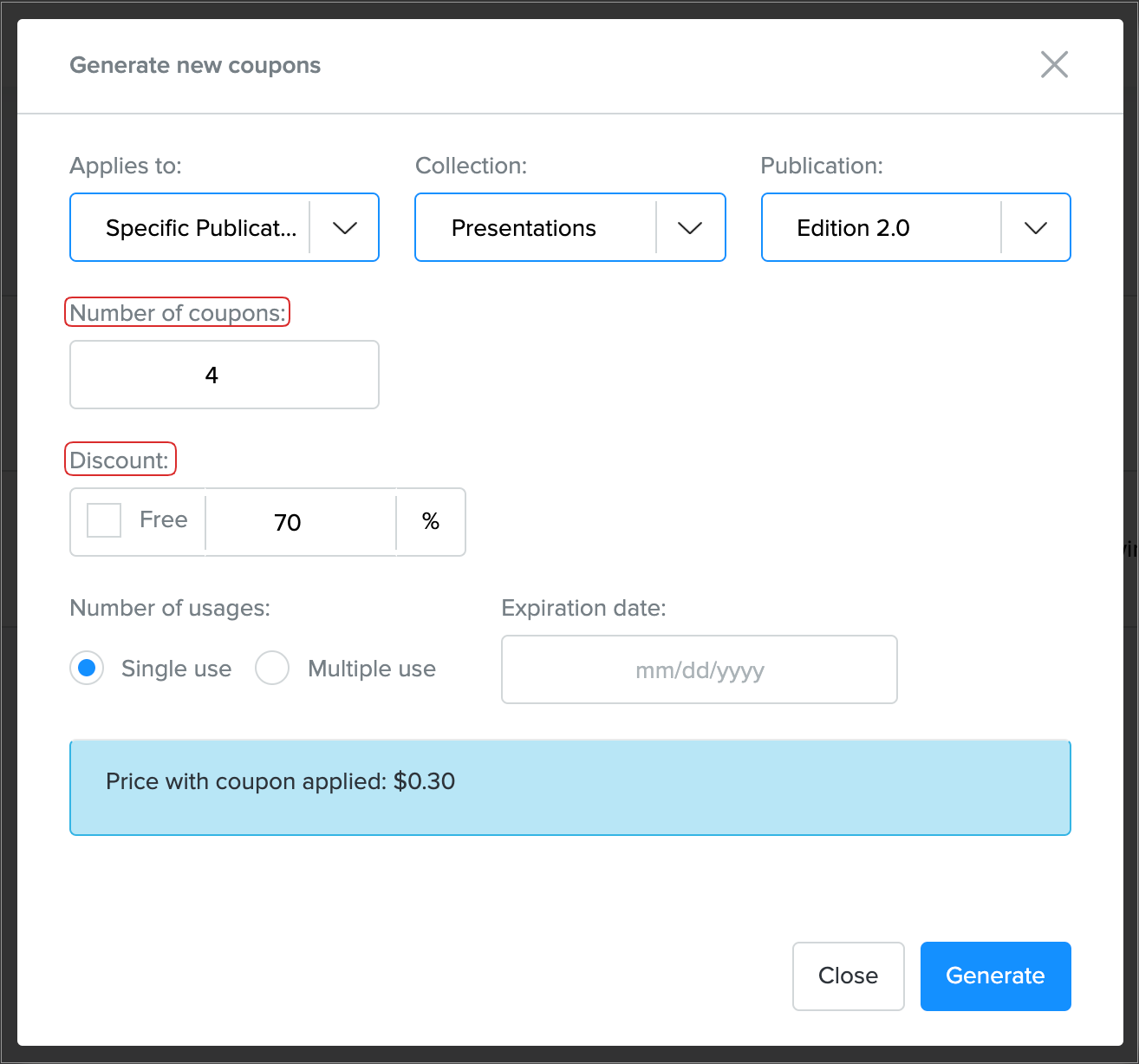Expand the Collection dropdown chevron

690,228
